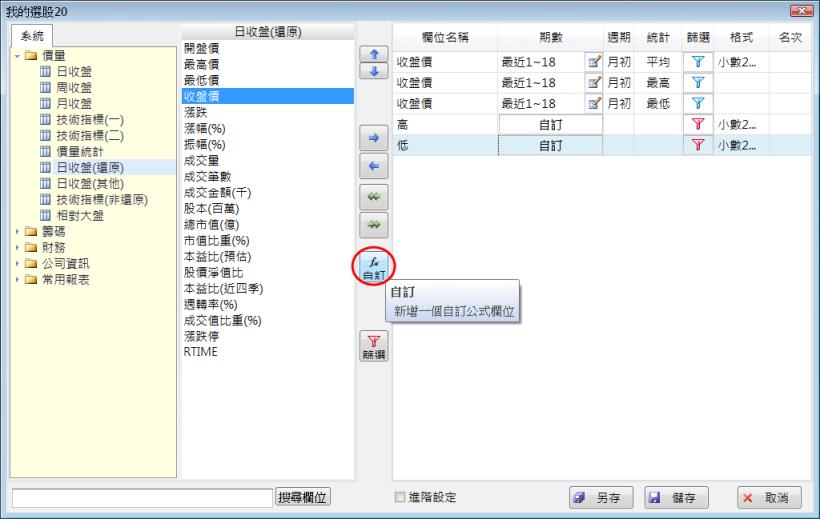Select 最高價 in the field list
Viewport: 820px width, 519px height.
coord(201,64)
